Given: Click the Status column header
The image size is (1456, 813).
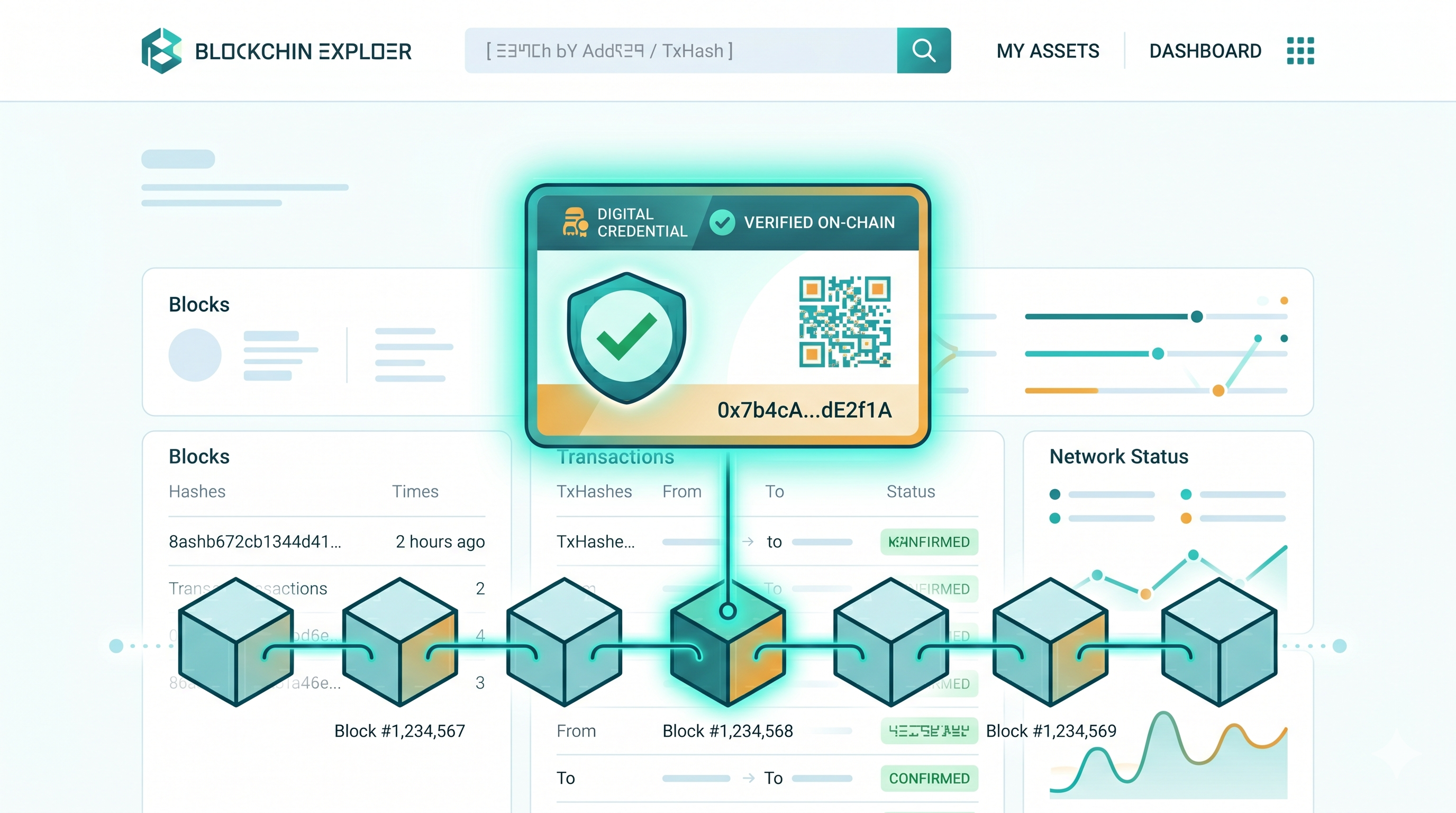Looking at the screenshot, I should (x=911, y=491).
